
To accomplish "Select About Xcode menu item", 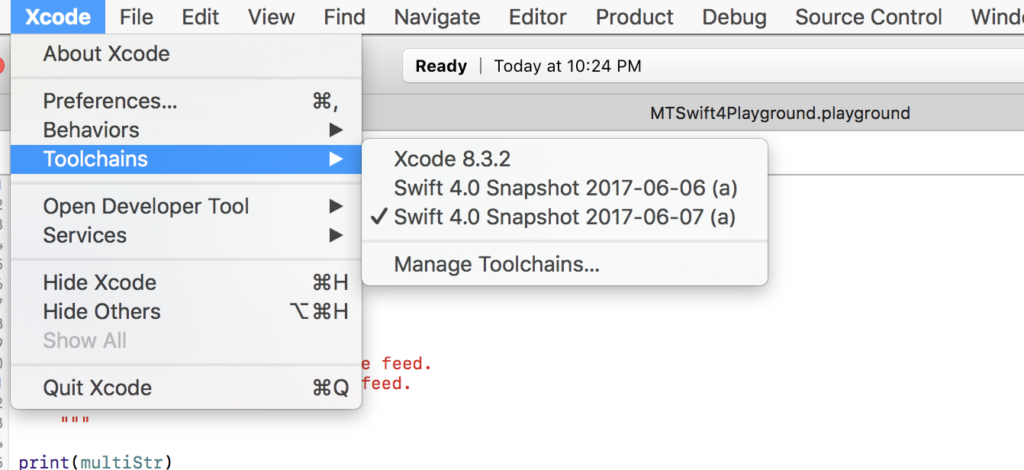I will coord(106,54).
